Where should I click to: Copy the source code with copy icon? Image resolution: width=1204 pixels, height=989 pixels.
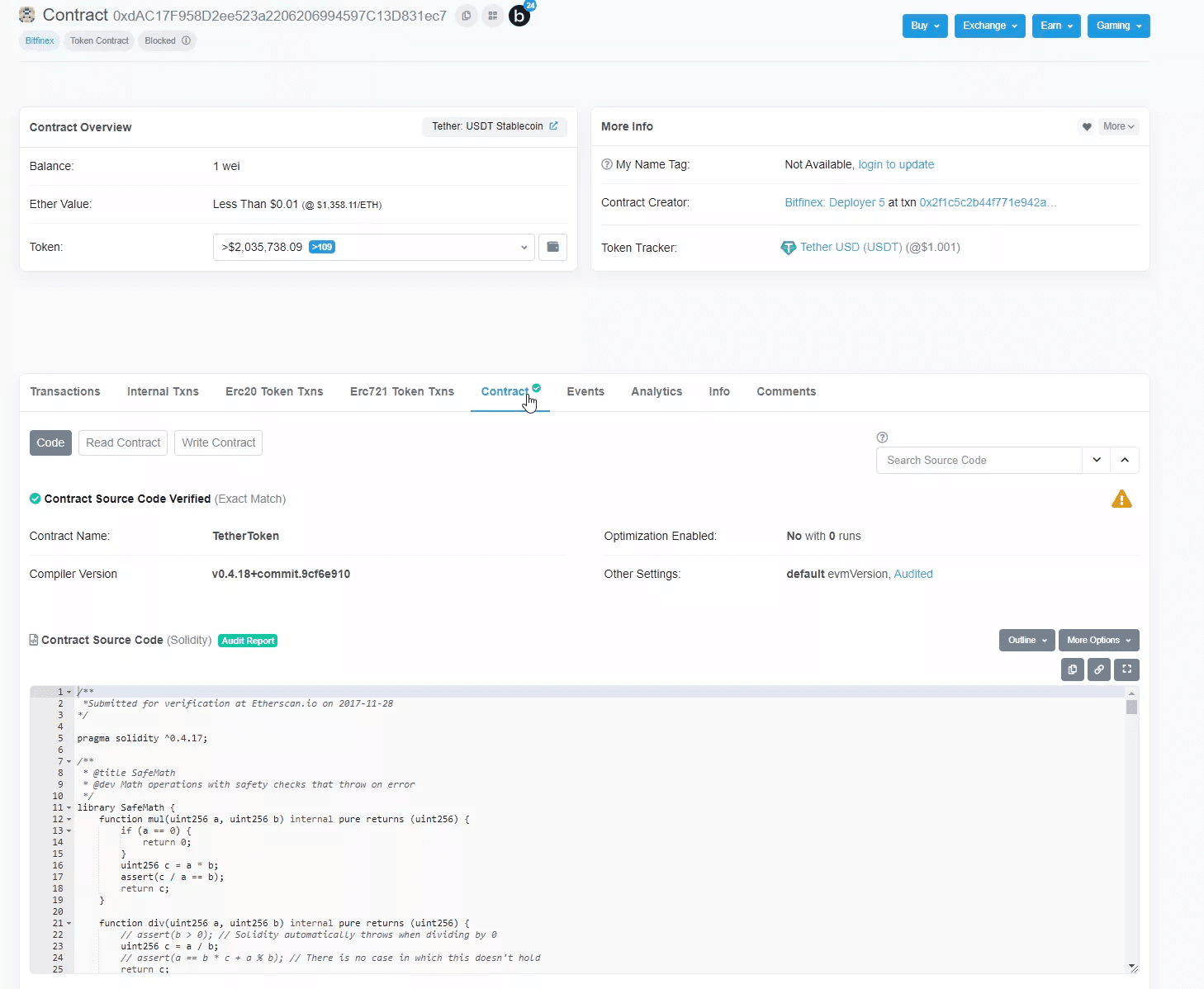click(x=1073, y=670)
